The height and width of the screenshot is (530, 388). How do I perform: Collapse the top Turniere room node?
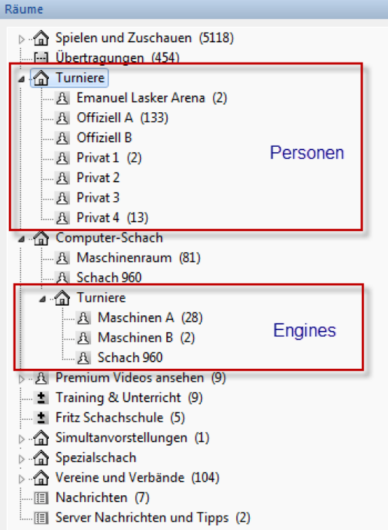click(x=22, y=79)
